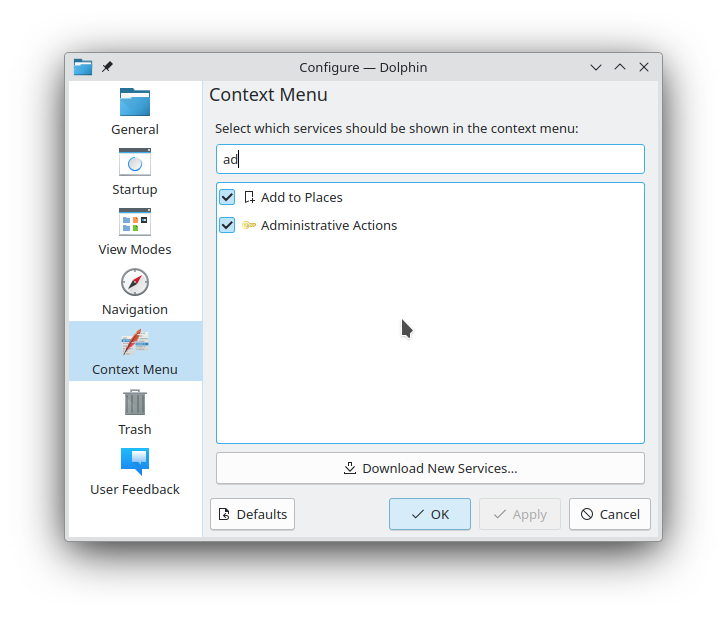Click the bookmark icon beside Add to Places
This screenshot has height=618, width=727.
[x=249, y=197]
